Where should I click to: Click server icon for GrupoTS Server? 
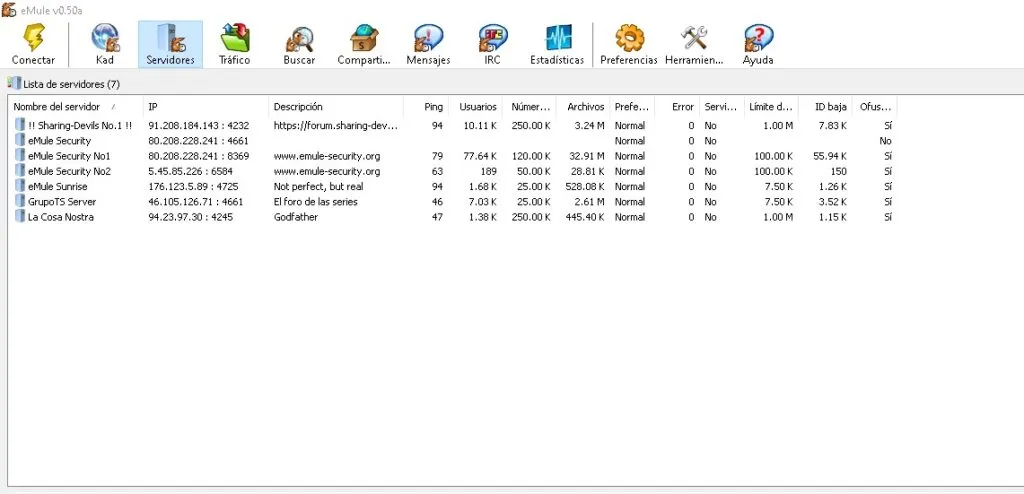[x=20, y=201]
